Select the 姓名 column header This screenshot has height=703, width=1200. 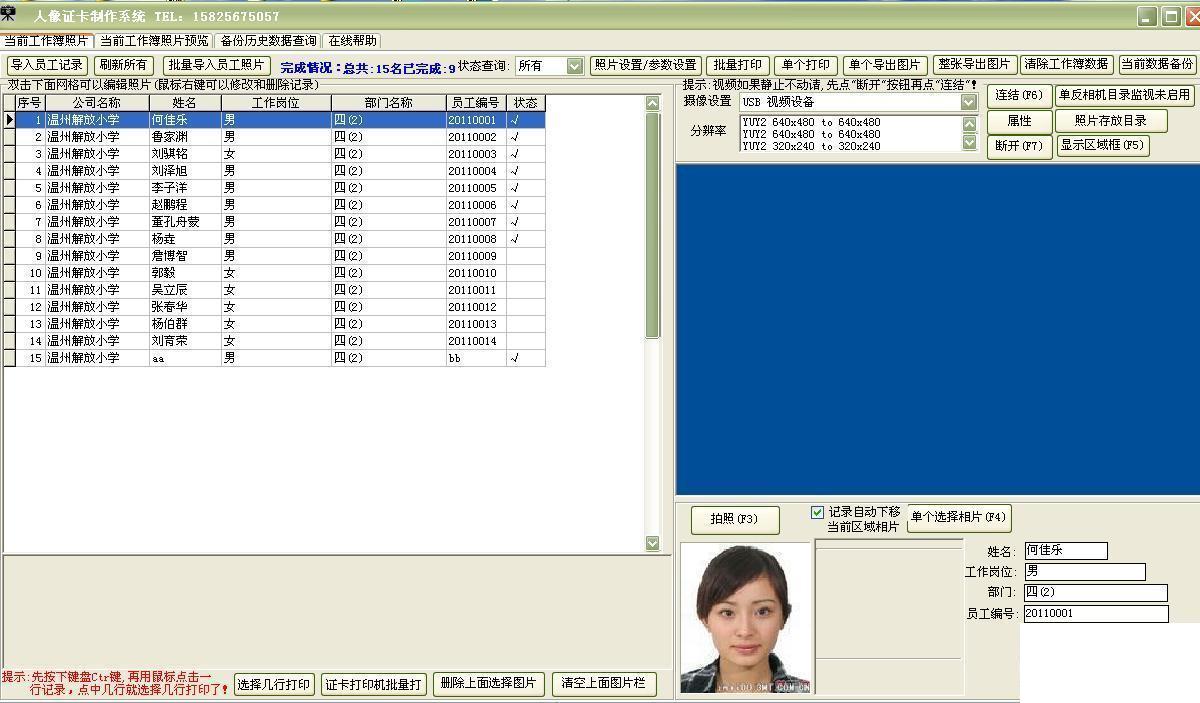[x=185, y=103]
